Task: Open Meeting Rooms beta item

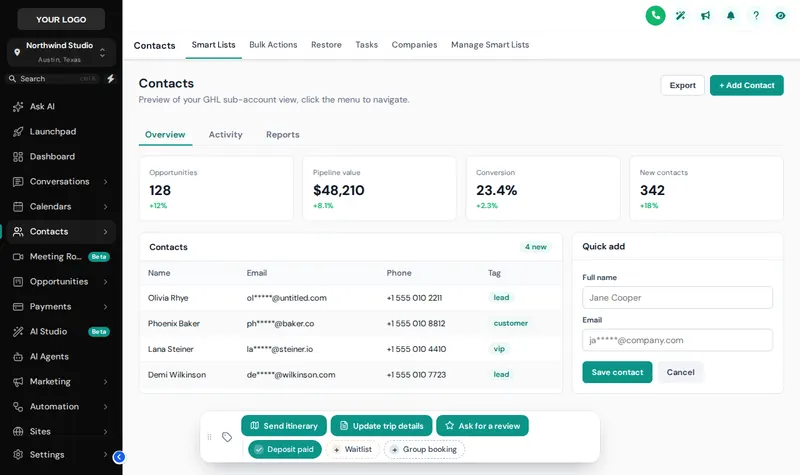Action: (x=61, y=256)
